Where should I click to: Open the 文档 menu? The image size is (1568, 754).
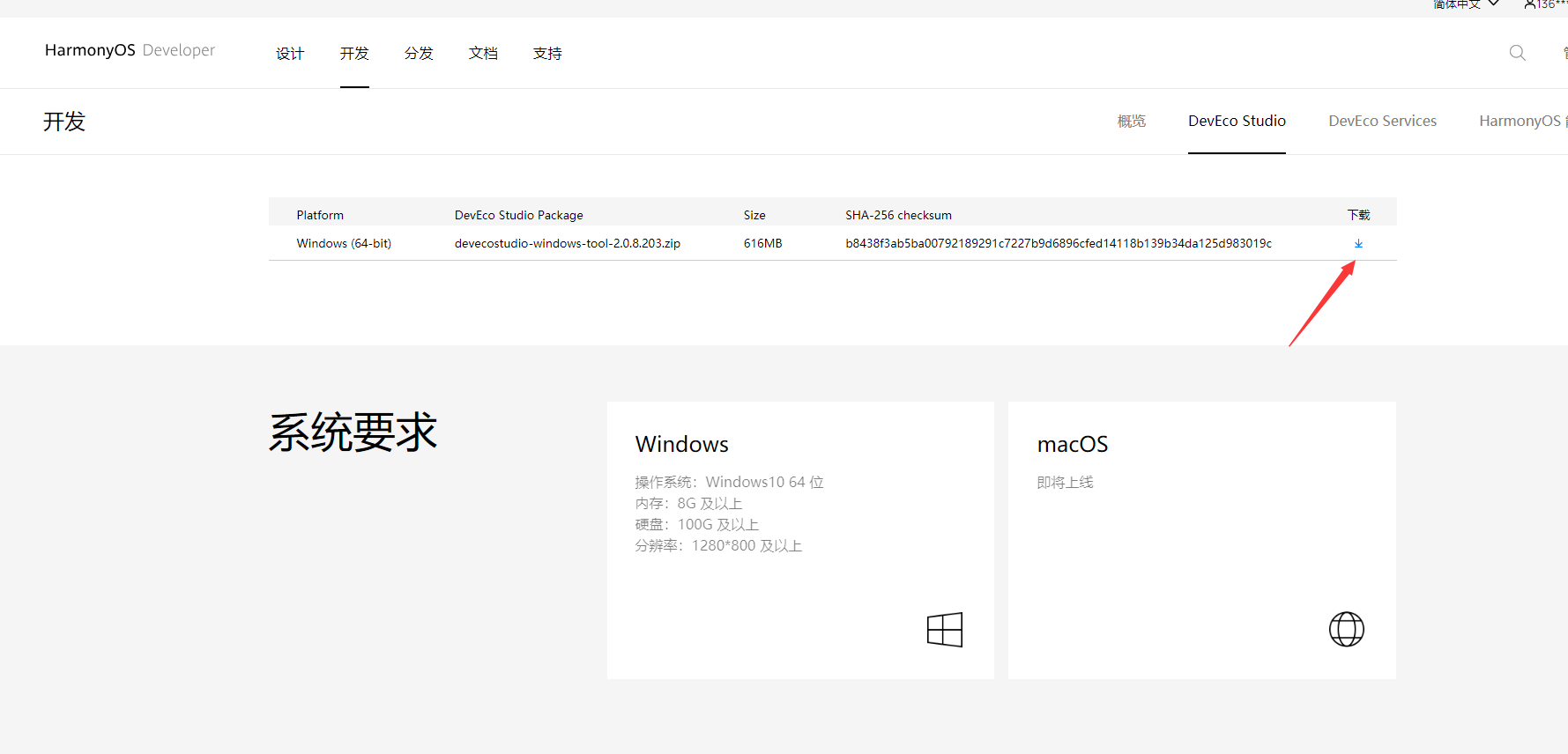483,54
